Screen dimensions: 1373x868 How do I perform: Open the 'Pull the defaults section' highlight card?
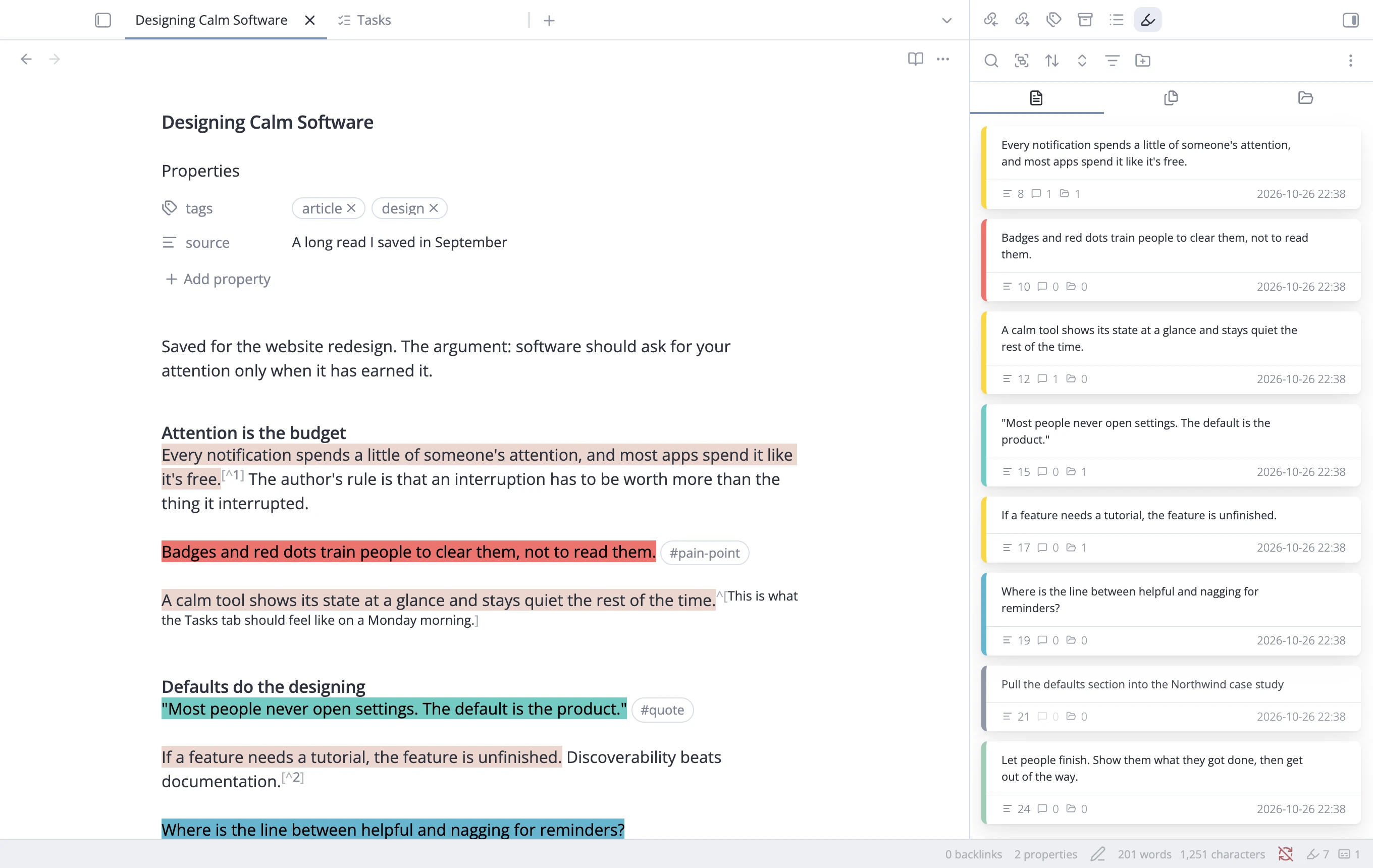click(1171, 698)
